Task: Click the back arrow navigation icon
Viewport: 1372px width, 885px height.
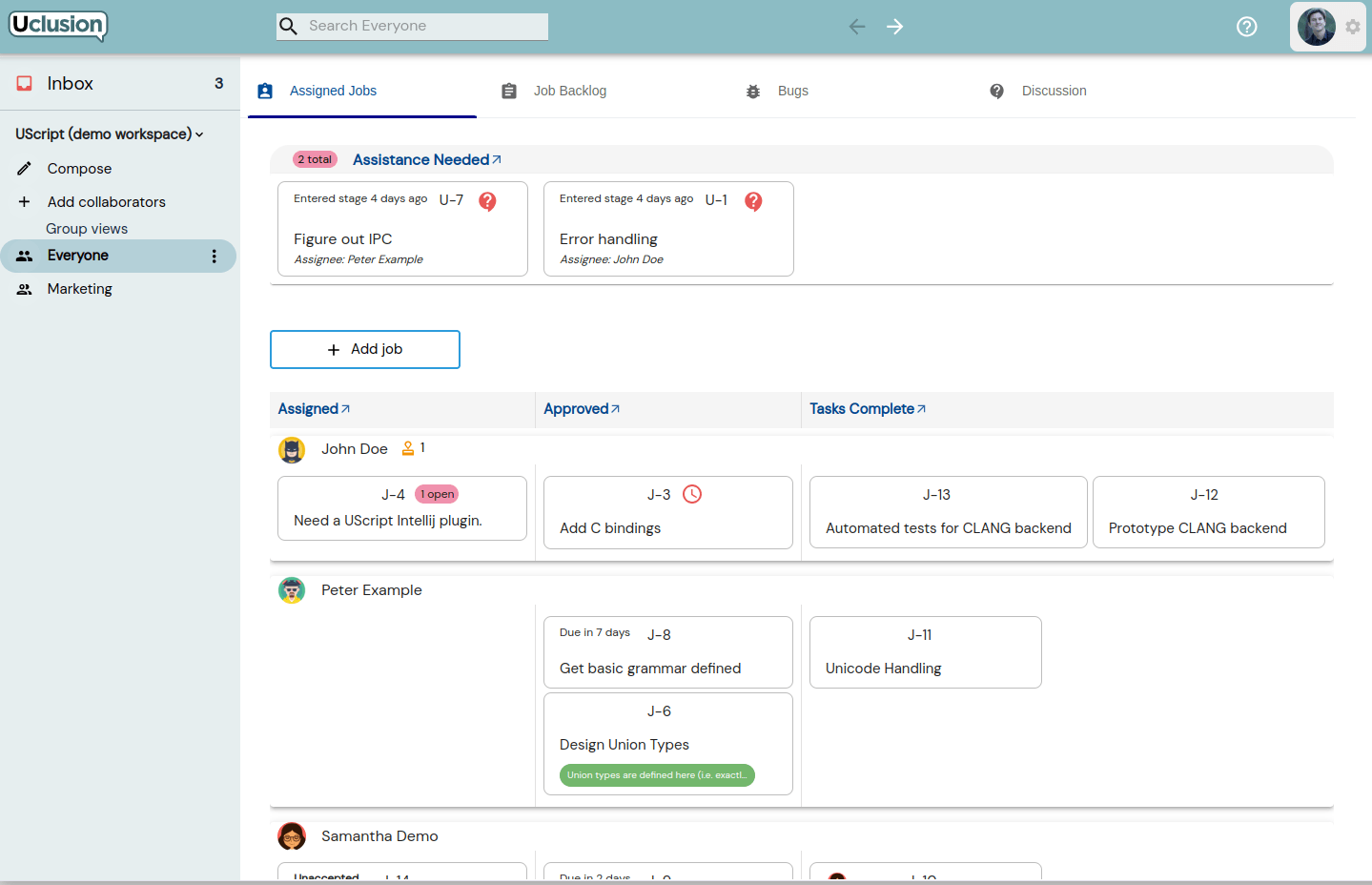Action: (856, 27)
